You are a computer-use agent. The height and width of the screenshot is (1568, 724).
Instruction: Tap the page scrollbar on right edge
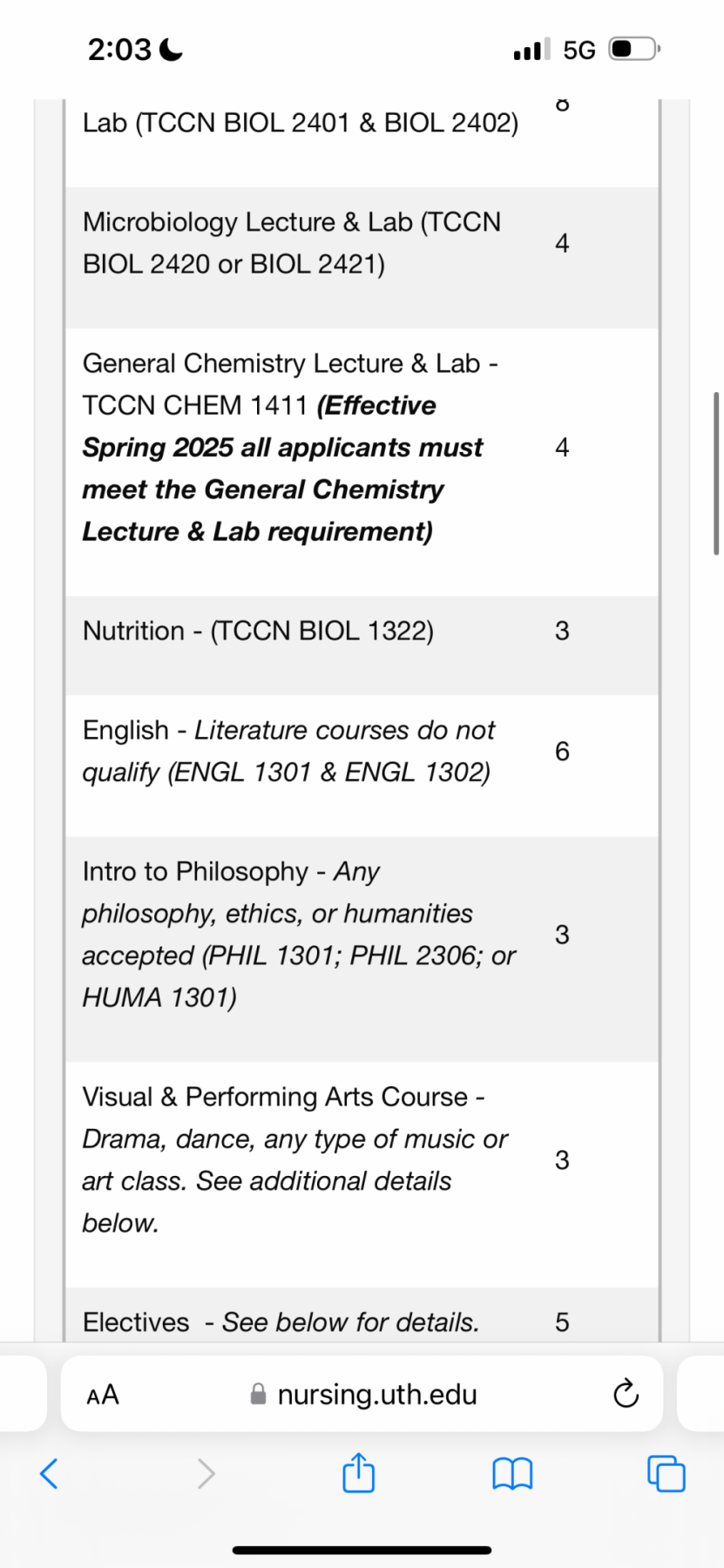point(716,473)
